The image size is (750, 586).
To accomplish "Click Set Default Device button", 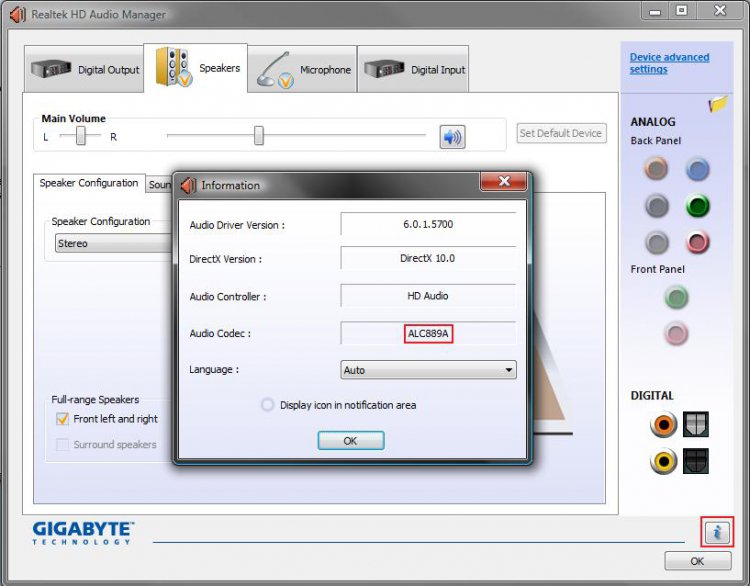I will tap(561, 133).
